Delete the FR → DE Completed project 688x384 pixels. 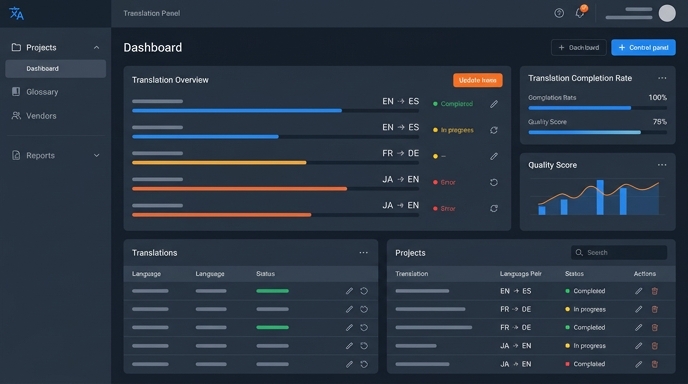pos(654,327)
